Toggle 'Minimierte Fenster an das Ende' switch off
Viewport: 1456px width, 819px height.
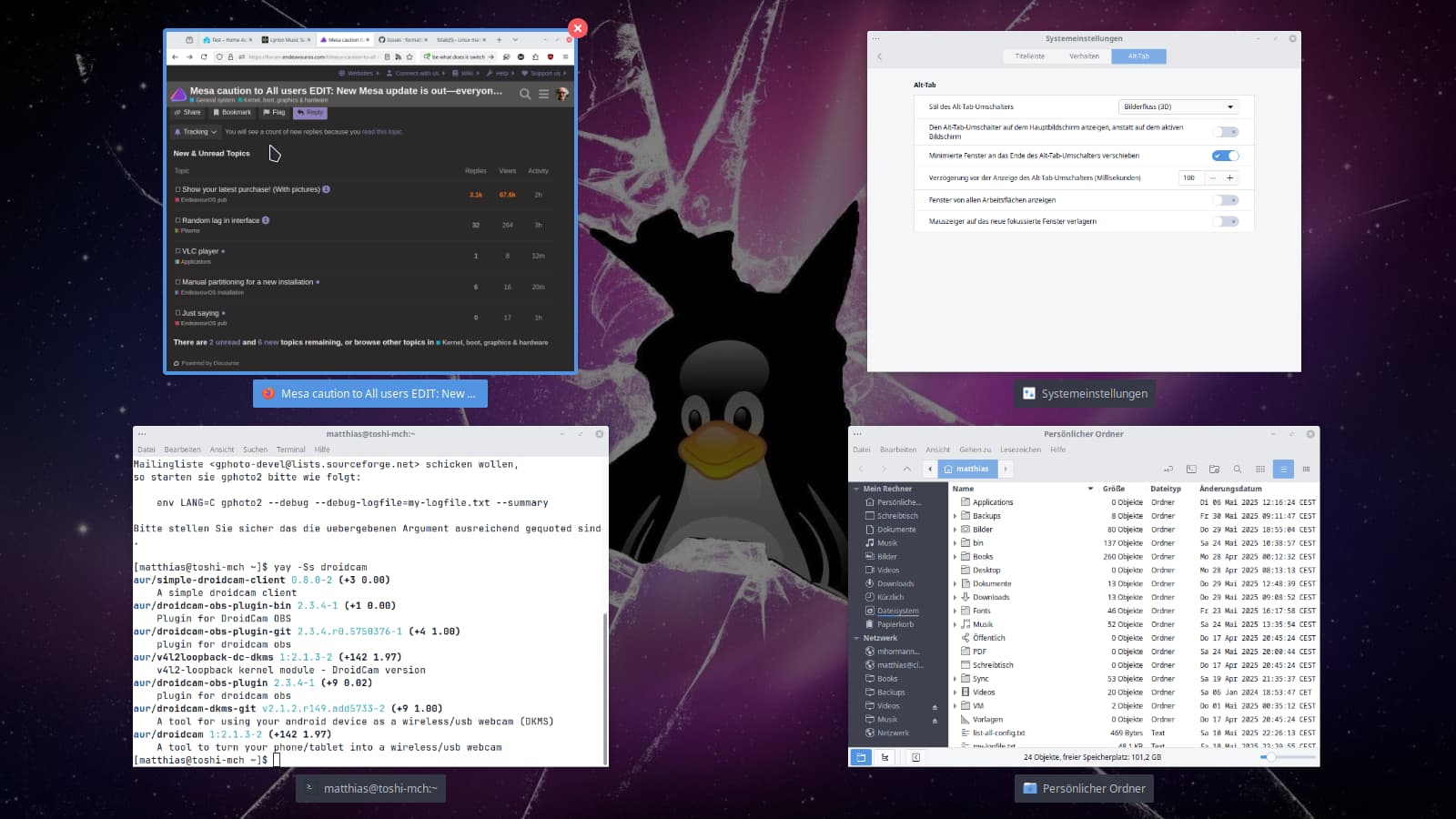point(1225,156)
